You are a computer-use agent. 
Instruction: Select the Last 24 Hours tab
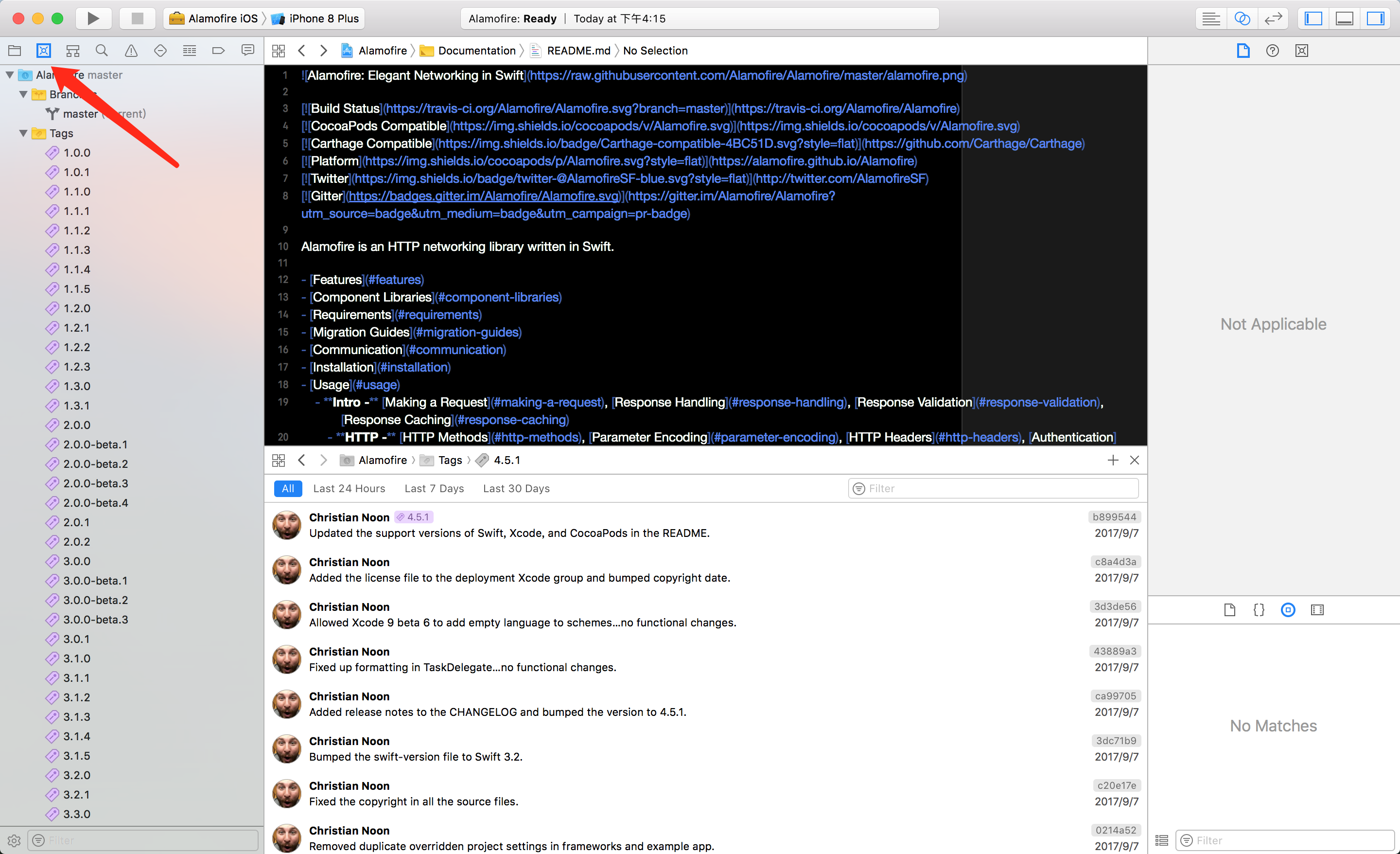pyautogui.click(x=349, y=488)
